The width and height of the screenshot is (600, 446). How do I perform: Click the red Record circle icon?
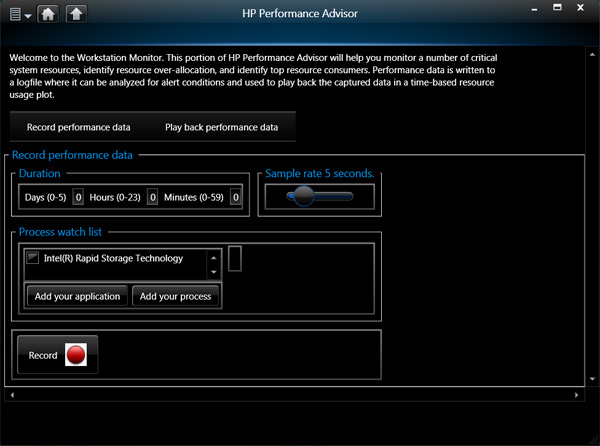(76, 355)
